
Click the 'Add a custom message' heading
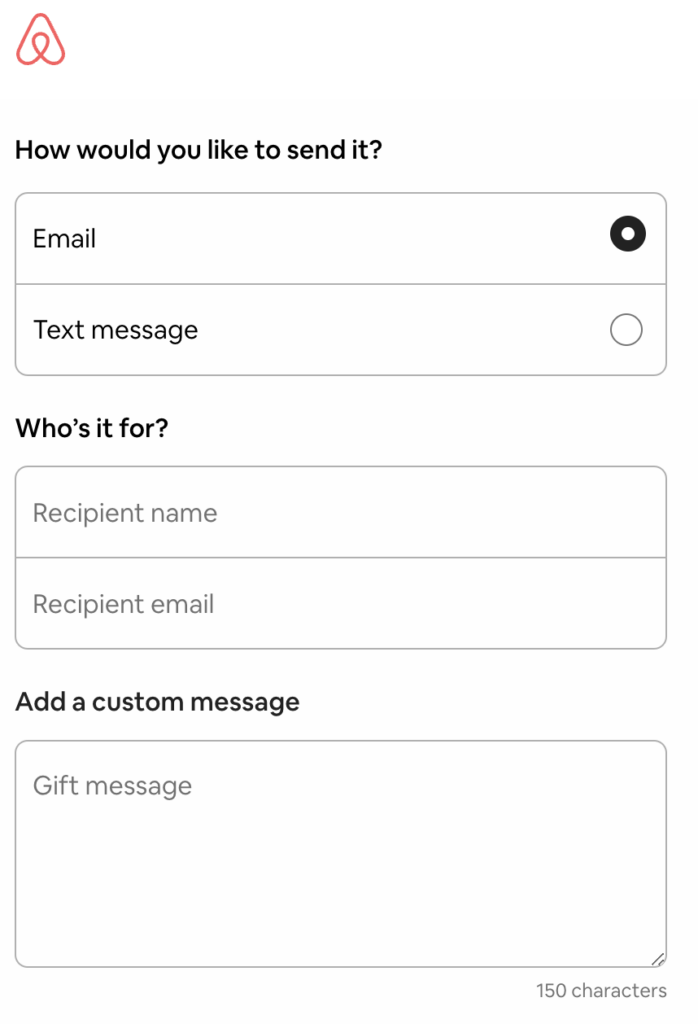pyautogui.click(x=157, y=701)
